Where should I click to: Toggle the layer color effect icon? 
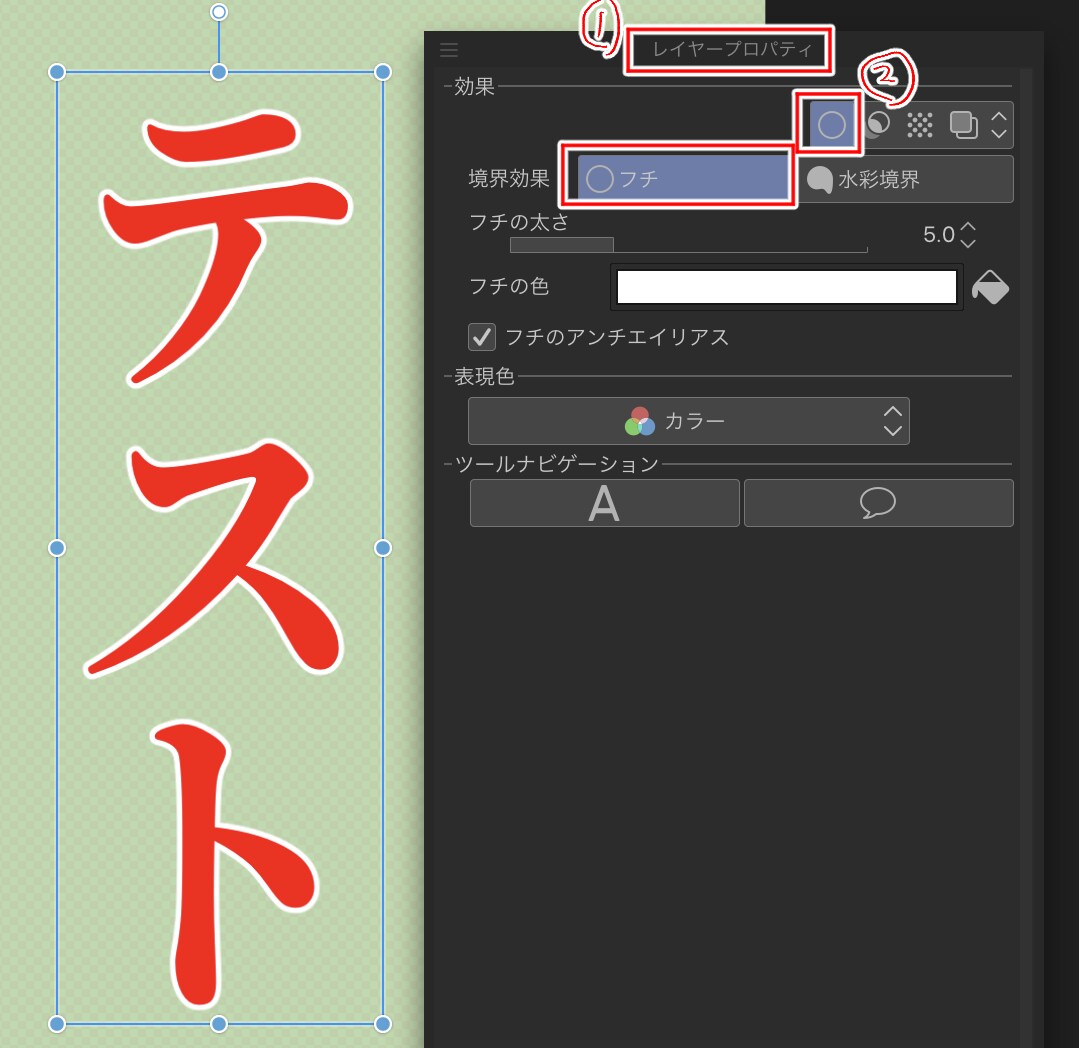(x=963, y=125)
